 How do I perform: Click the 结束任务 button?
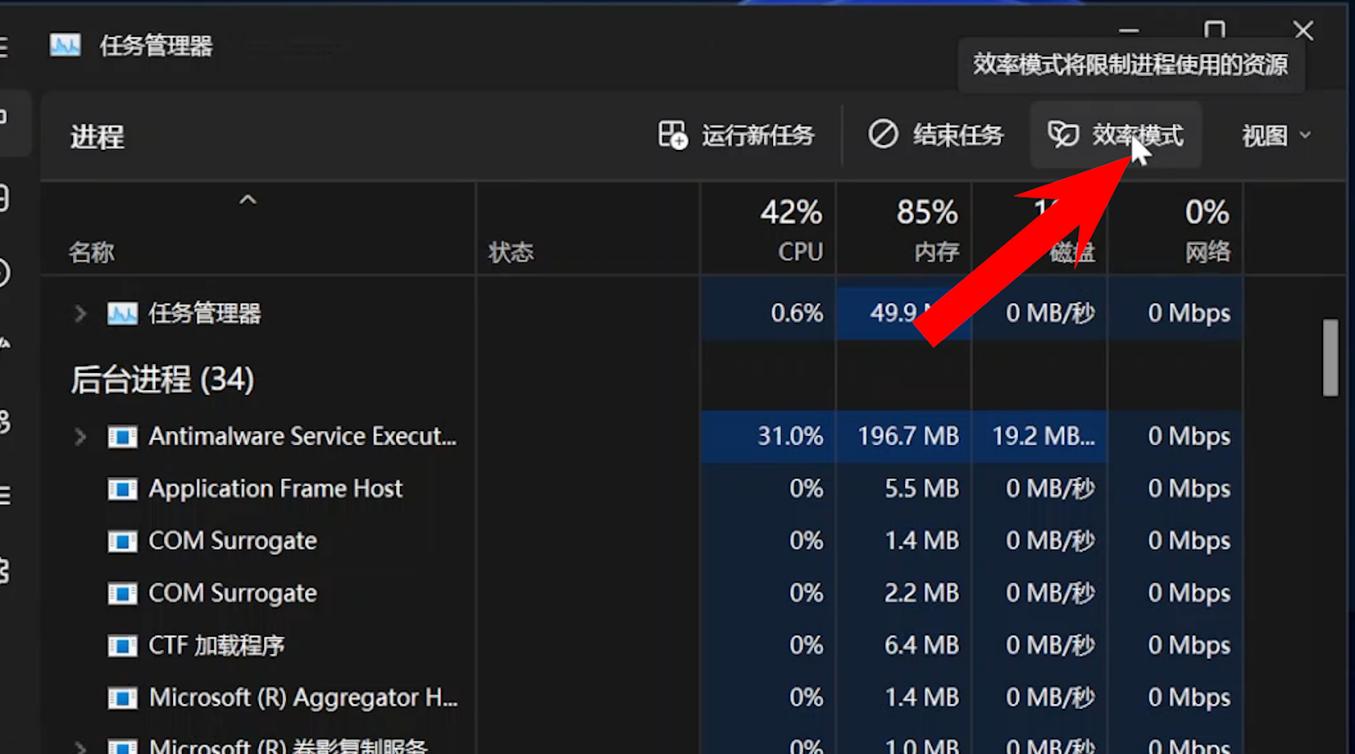coord(936,134)
